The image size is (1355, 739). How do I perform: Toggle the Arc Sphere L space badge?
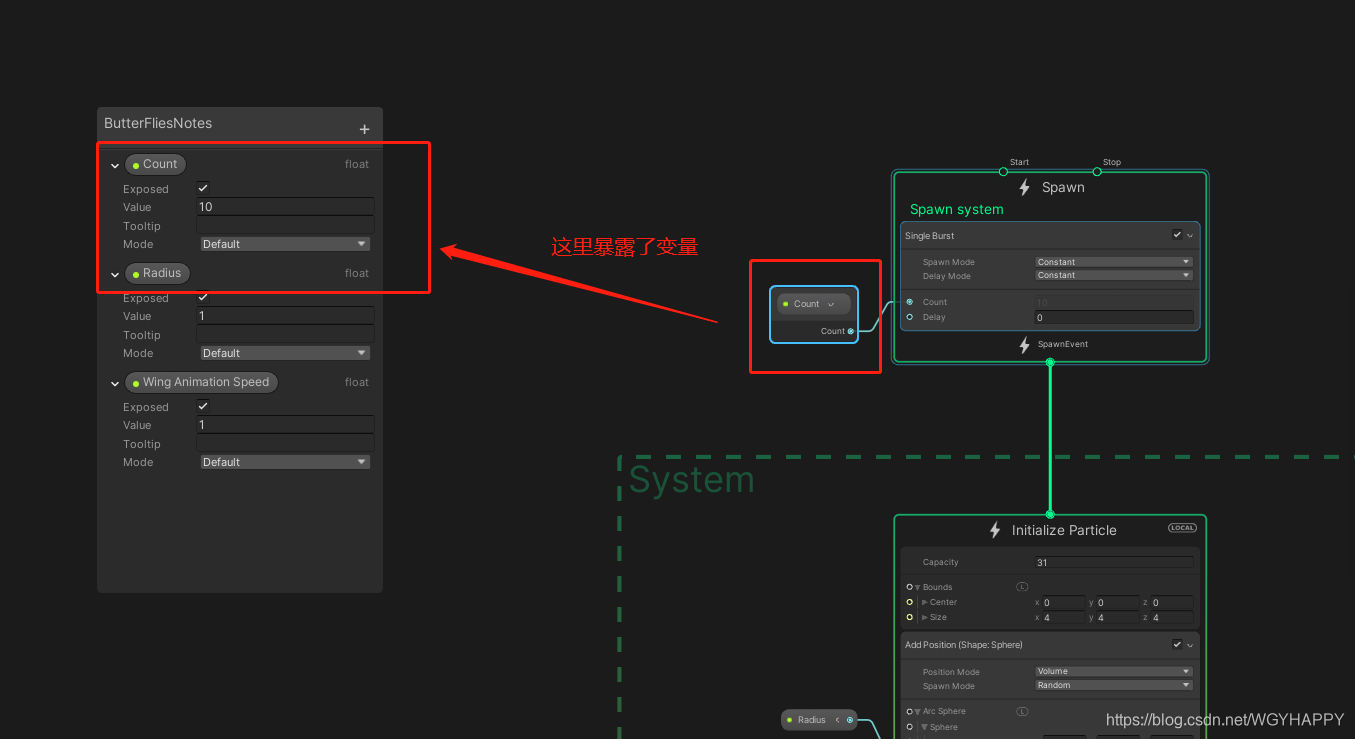pos(1022,711)
